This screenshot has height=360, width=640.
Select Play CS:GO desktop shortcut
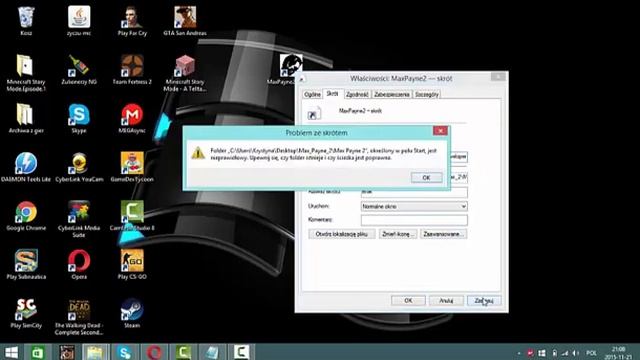[x=132, y=265]
